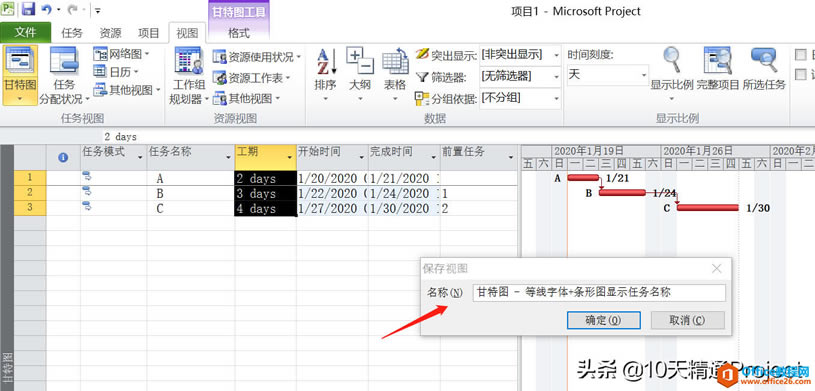
Task: Click the 排序 sort A-Z icon
Action: 327,61
